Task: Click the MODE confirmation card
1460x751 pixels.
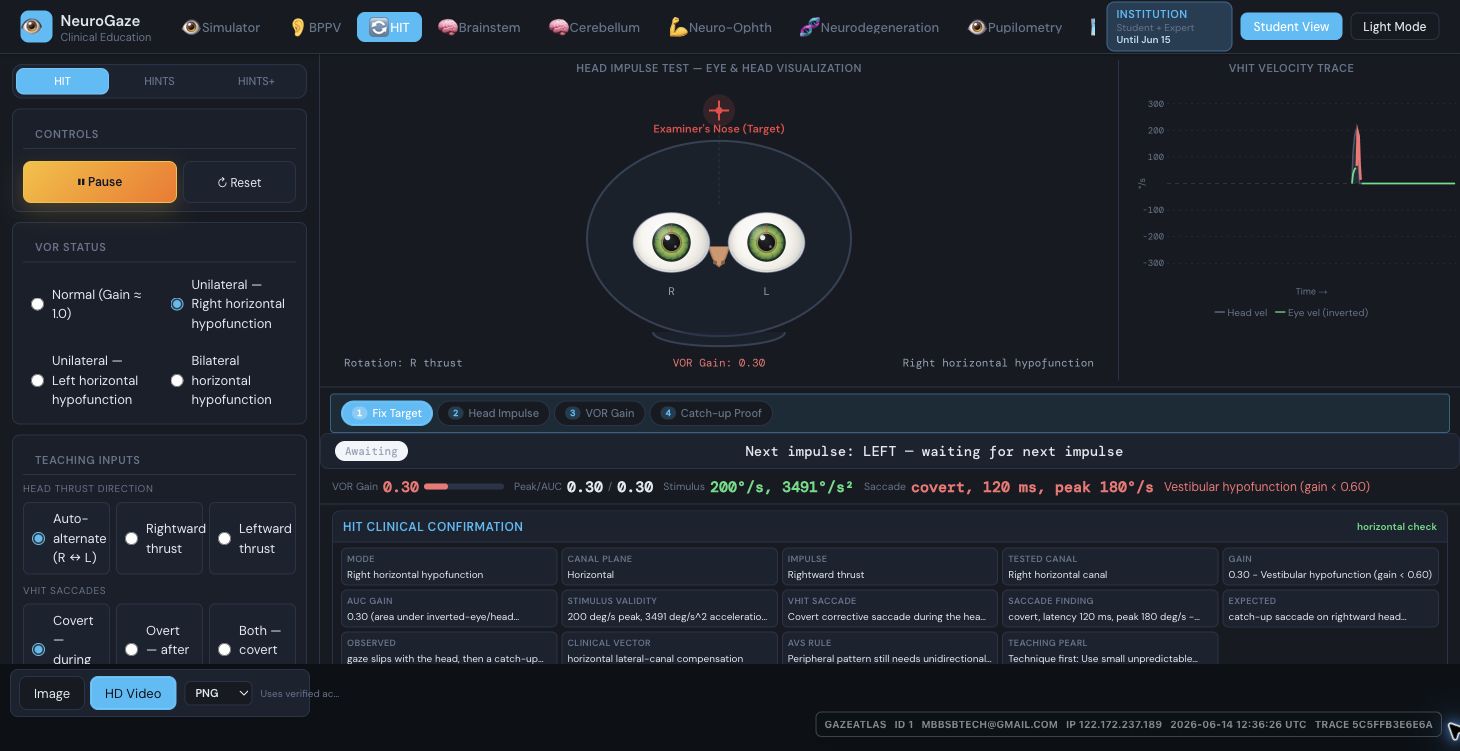Action: click(449, 567)
